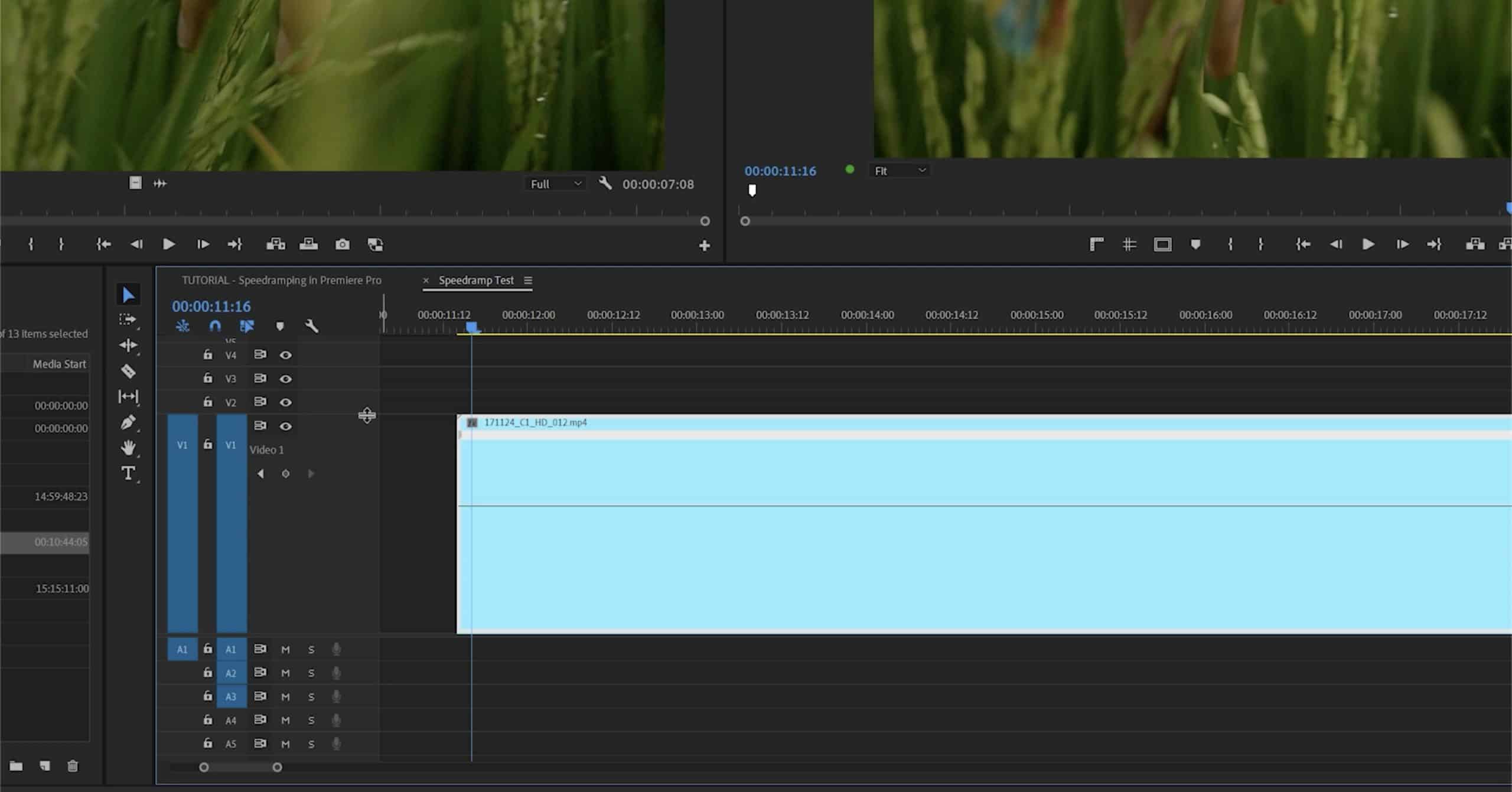Close the Speedramp Test tab

point(426,281)
